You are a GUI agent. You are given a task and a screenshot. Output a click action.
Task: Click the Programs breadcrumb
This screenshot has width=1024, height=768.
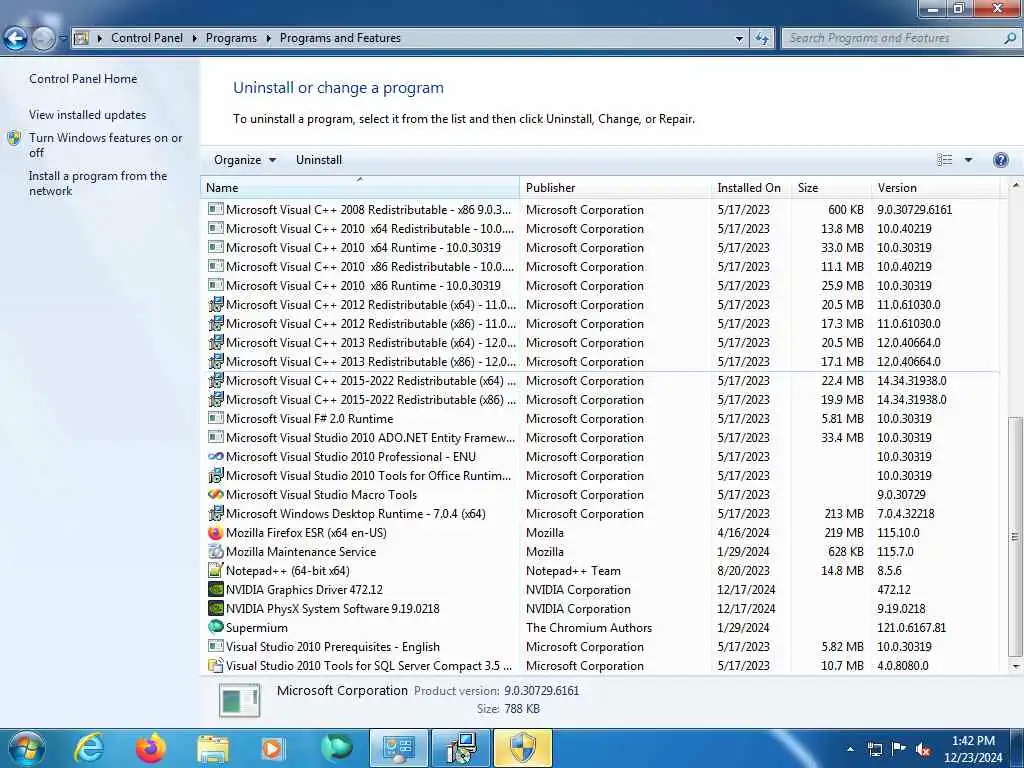231,38
